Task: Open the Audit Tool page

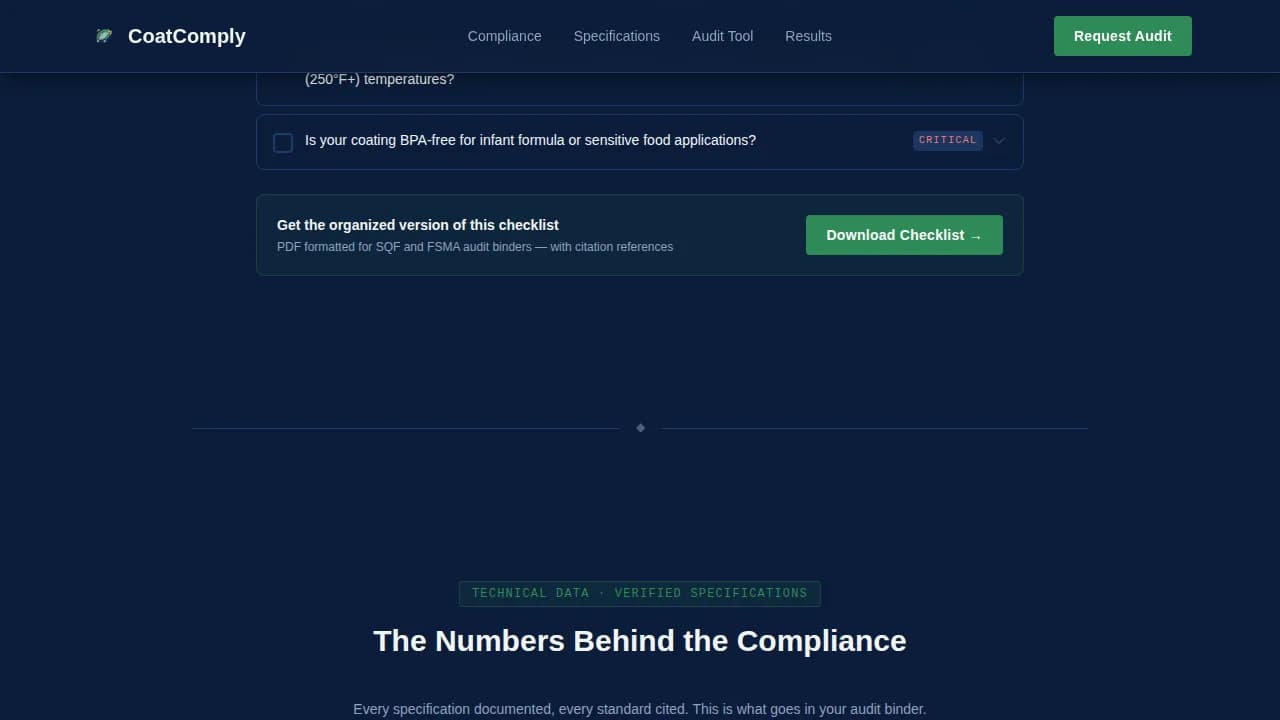Action: 722,36
